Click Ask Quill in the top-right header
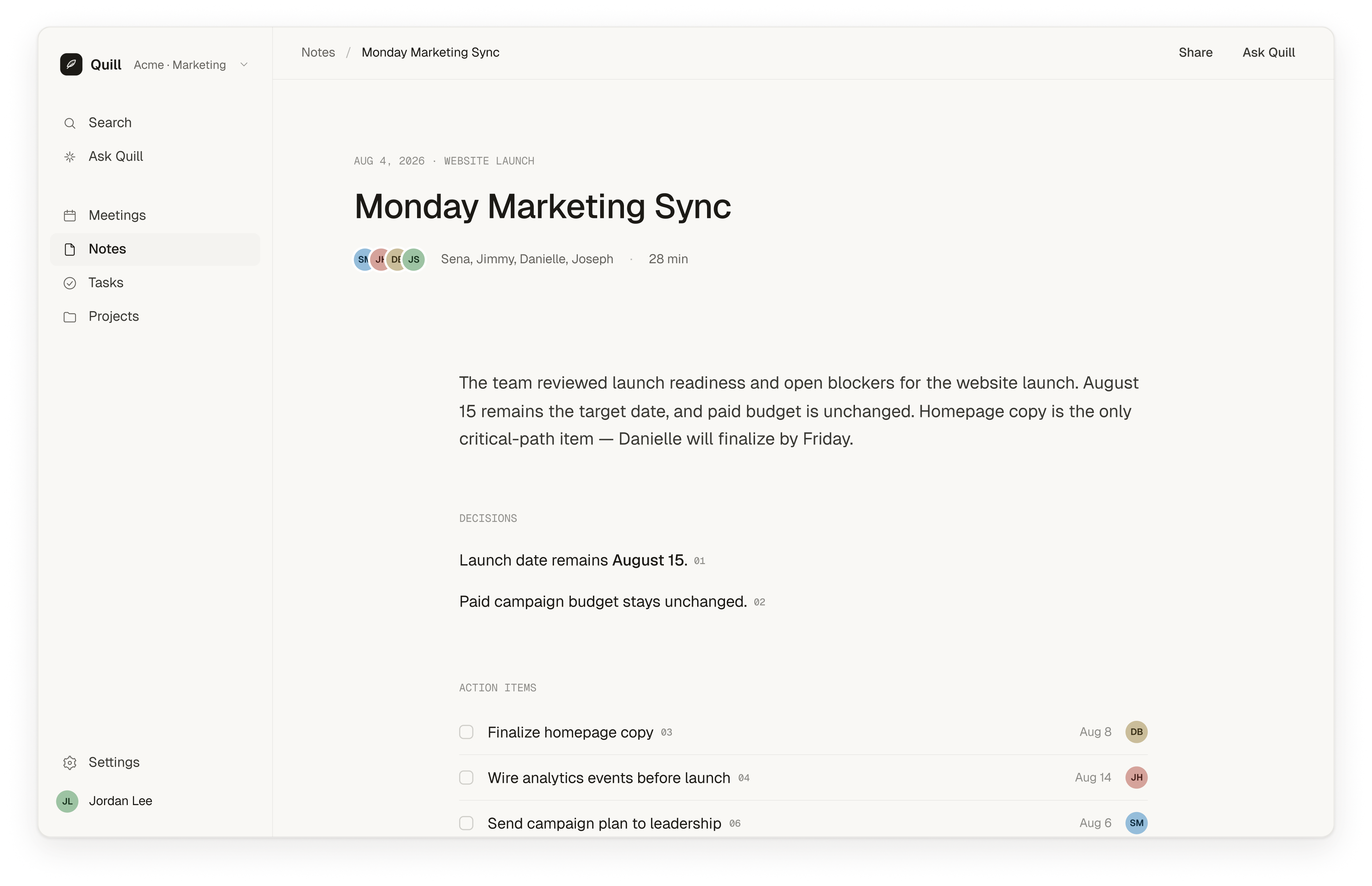Image resolution: width=1372 pixels, height=886 pixels. pos(1268,52)
